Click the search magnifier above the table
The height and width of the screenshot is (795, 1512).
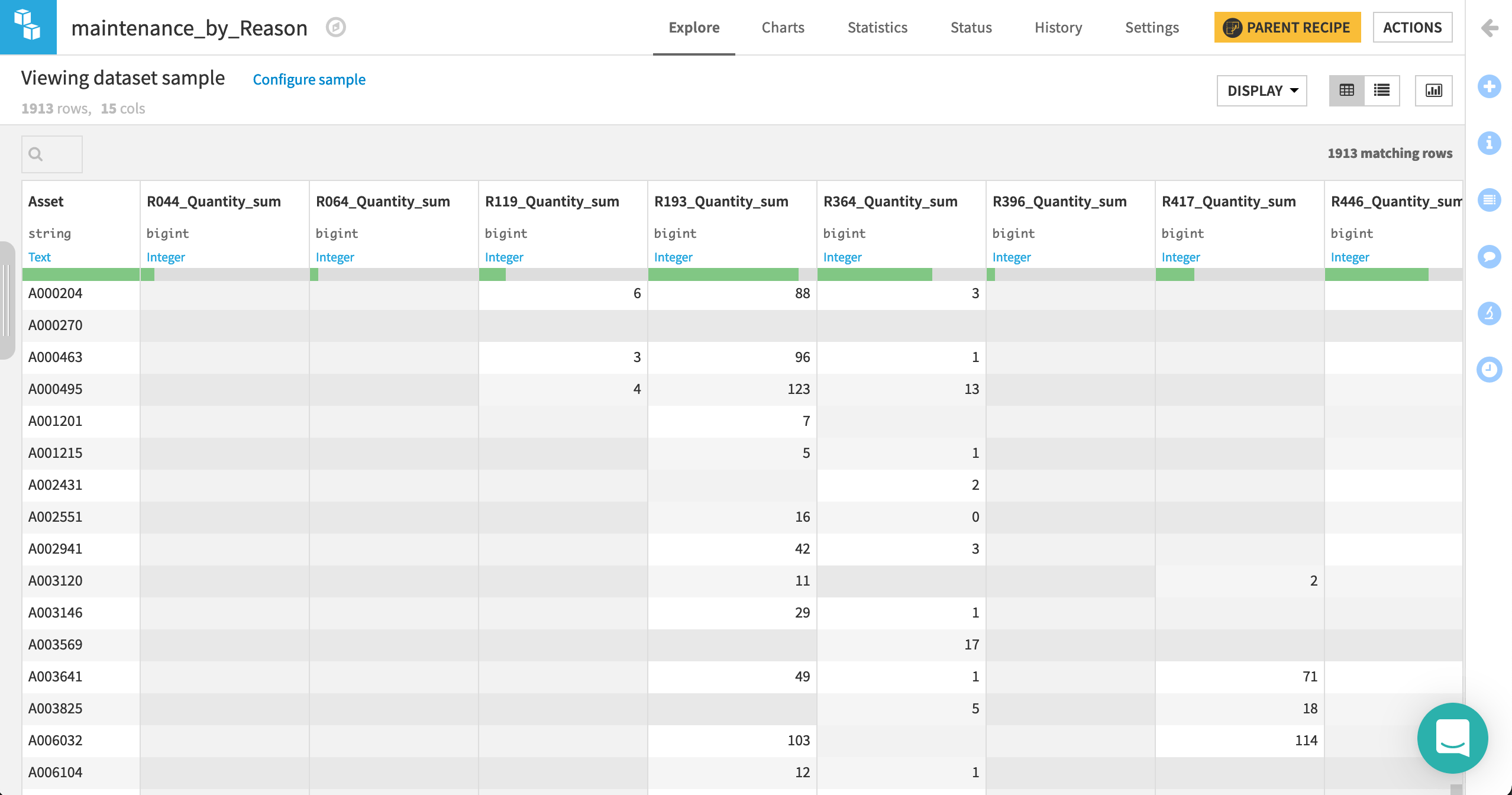35,154
